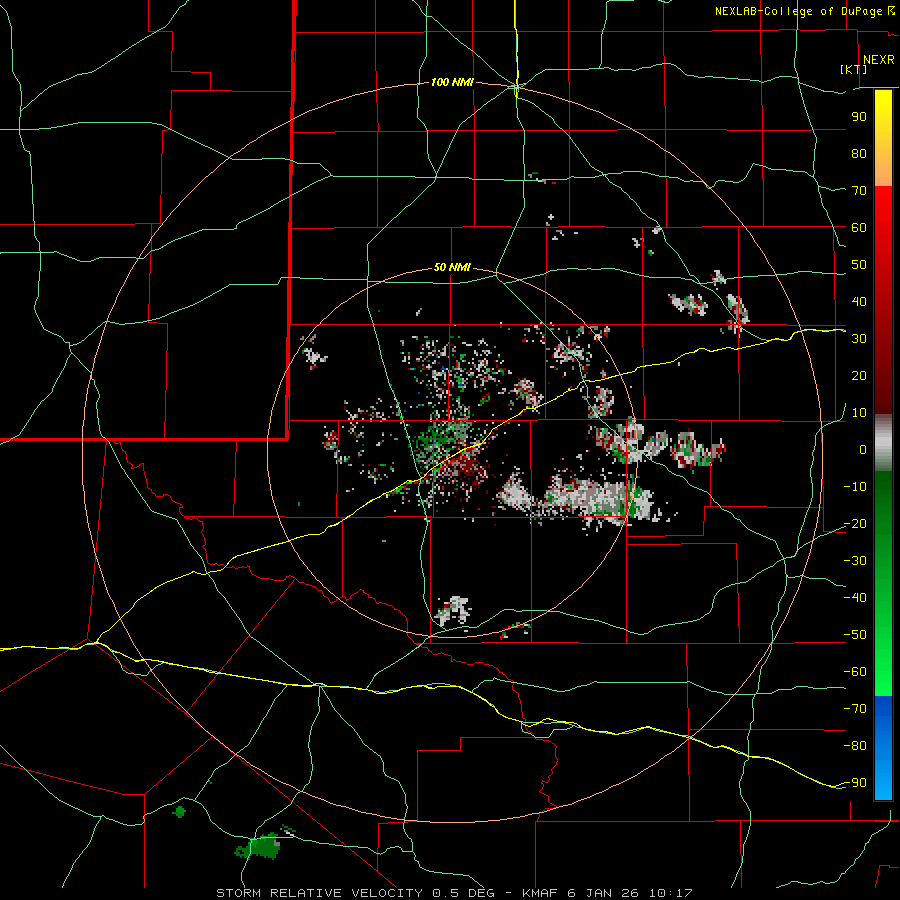Viewport: 900px width, 900px height.
Task: Click the STORM RELATIVE VELOCITY caption text
Action: (x=319, y=893)
